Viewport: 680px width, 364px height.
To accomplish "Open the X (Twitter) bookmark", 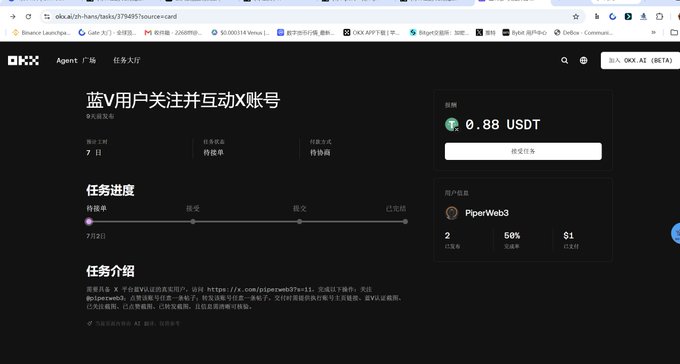I will point(485,33).
